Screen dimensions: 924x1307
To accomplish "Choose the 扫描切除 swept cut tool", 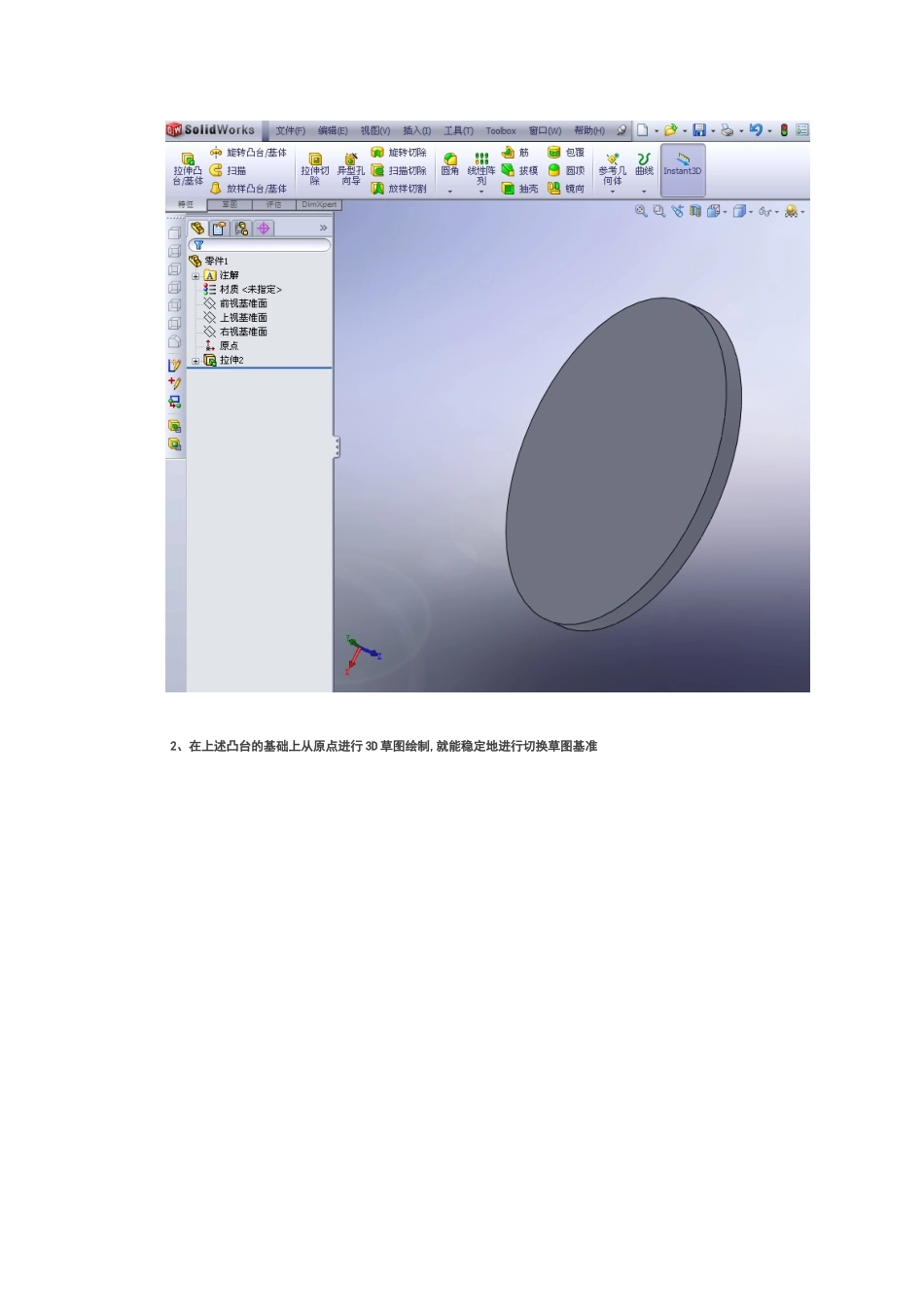I will click(x=399, y=170).
